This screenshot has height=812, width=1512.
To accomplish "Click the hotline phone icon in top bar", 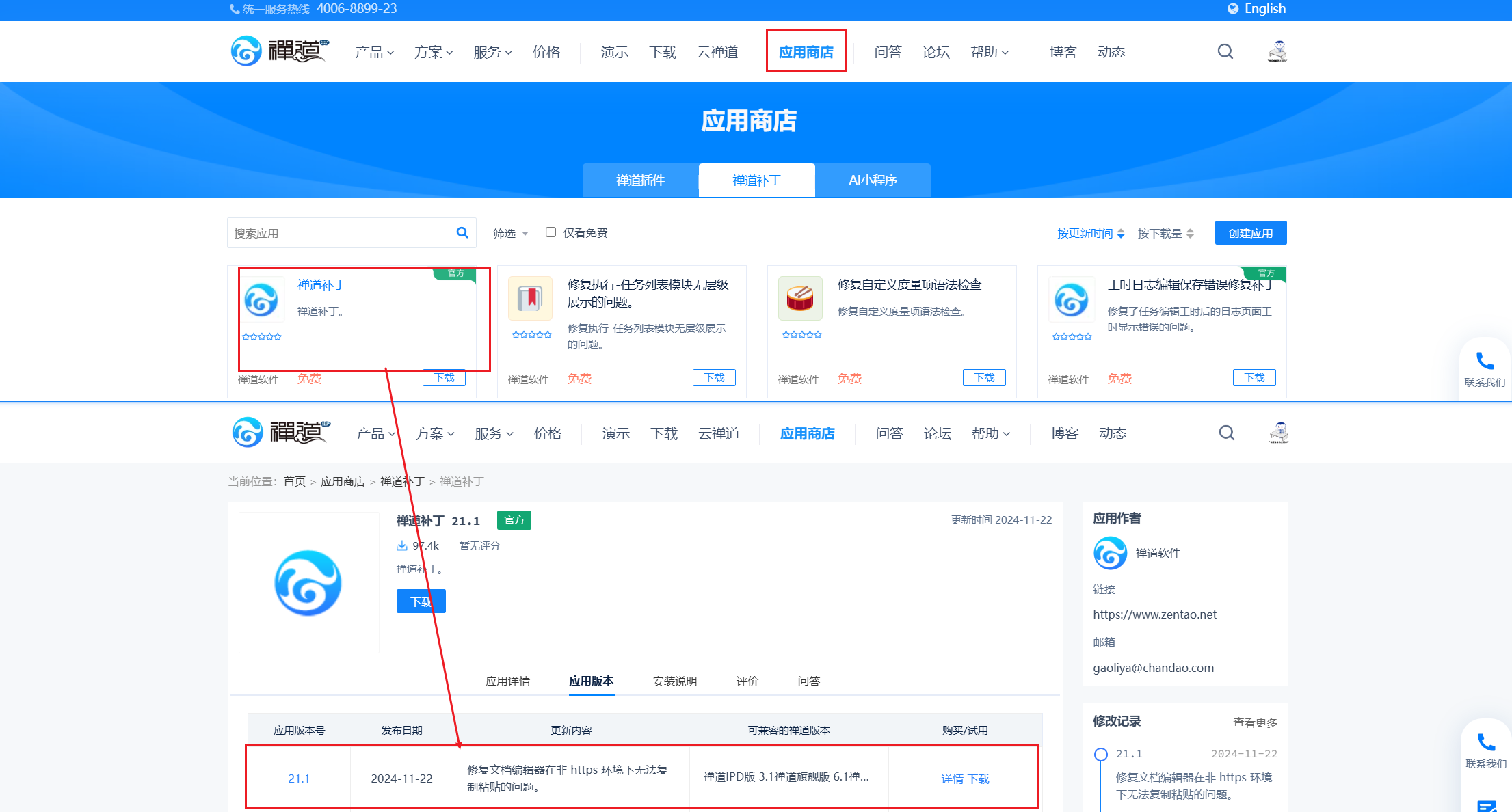I will pyautogui.click(x=235, y=9).
